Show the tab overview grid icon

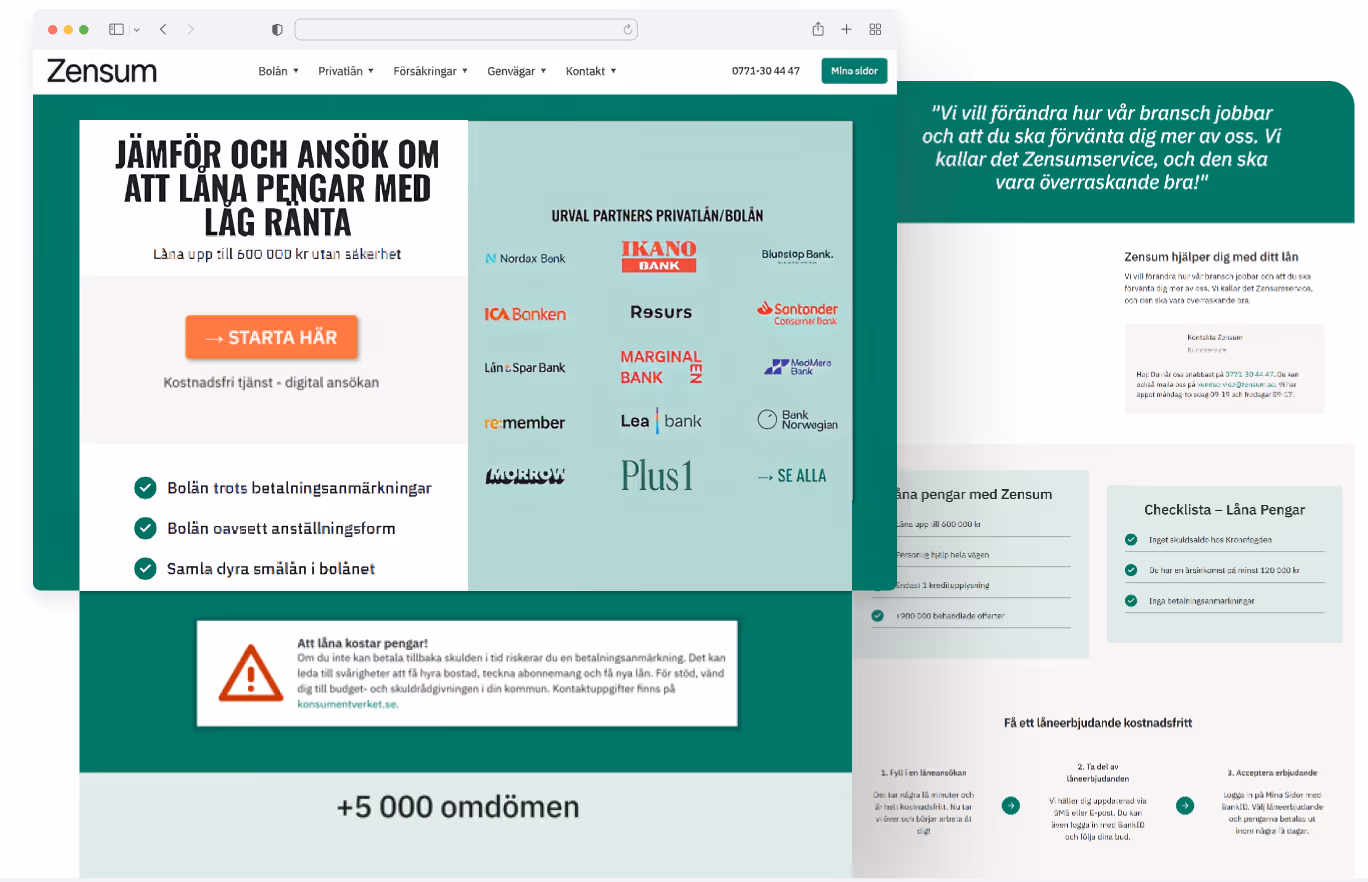[875, 30]
